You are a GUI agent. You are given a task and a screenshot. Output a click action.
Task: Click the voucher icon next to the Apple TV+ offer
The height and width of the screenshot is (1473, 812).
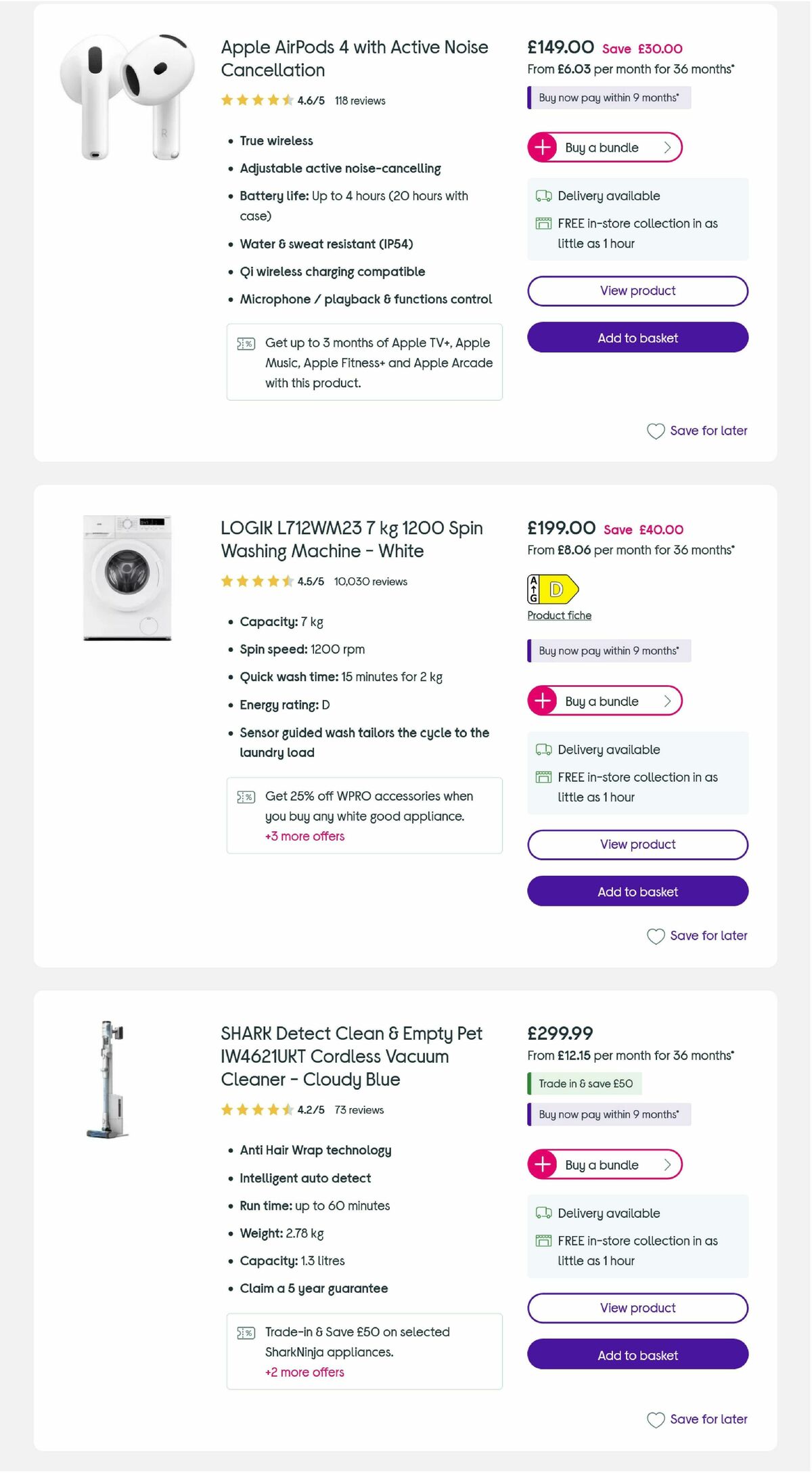(245, 343)
